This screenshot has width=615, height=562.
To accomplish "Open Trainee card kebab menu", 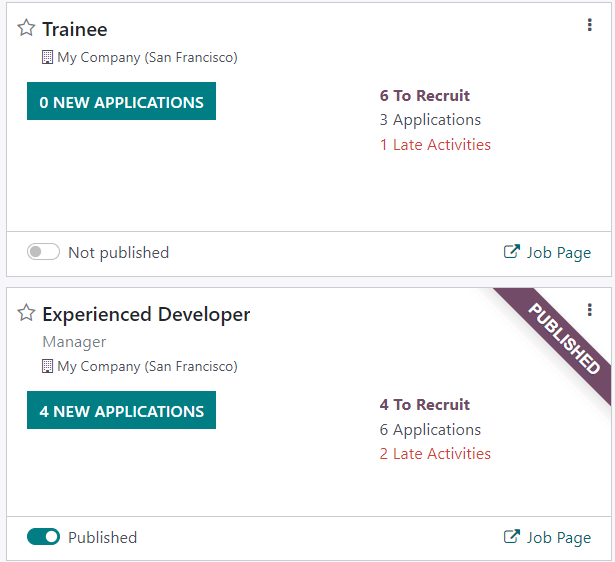I will pyautogui.click(x=590, y=26).
